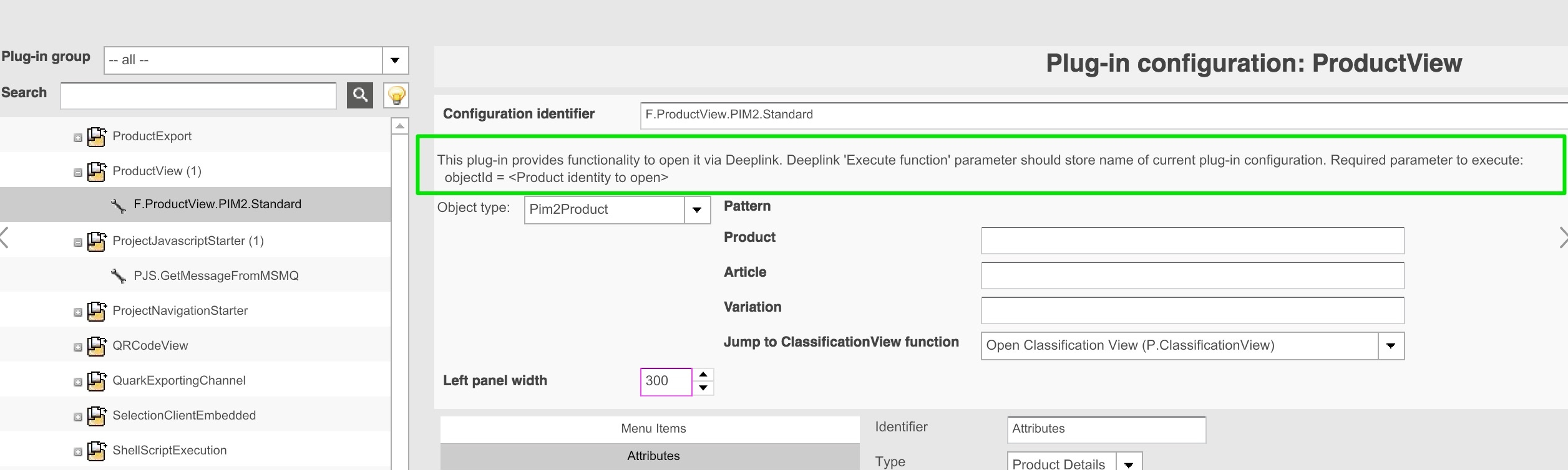Click the SelectionClientEmbedded folder icon

97,416
